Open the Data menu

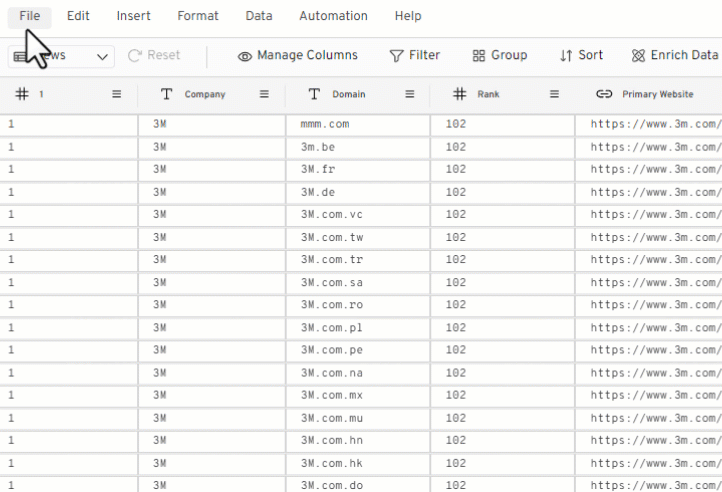point(259,16)
